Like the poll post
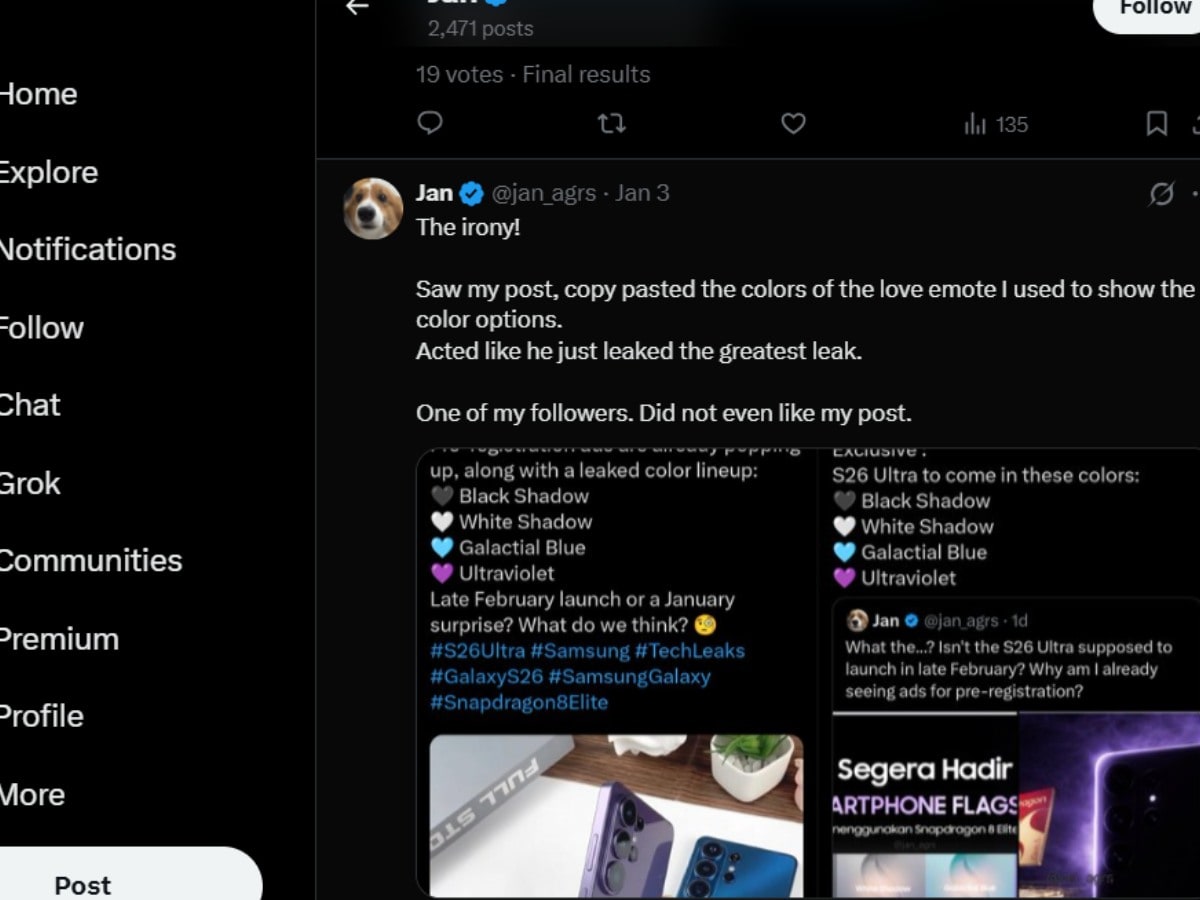 pos(793,123)
